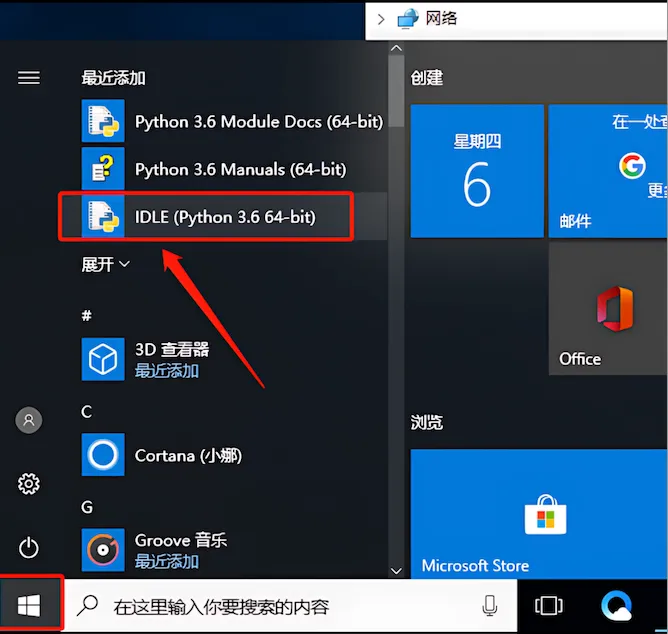The image size is (668, 634).
Task: Click the scrollbar down arrow in app list
Action: 396,571
